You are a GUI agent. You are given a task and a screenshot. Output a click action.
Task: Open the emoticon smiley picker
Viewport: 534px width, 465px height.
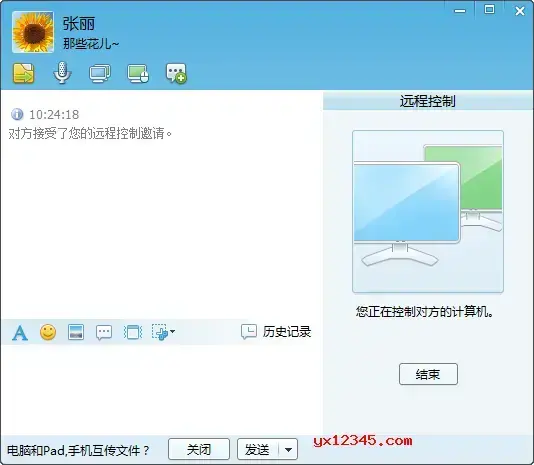48,332
